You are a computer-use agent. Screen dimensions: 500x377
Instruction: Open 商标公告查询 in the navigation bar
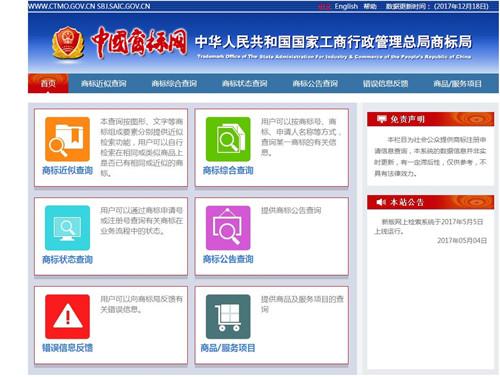[315, 83]
